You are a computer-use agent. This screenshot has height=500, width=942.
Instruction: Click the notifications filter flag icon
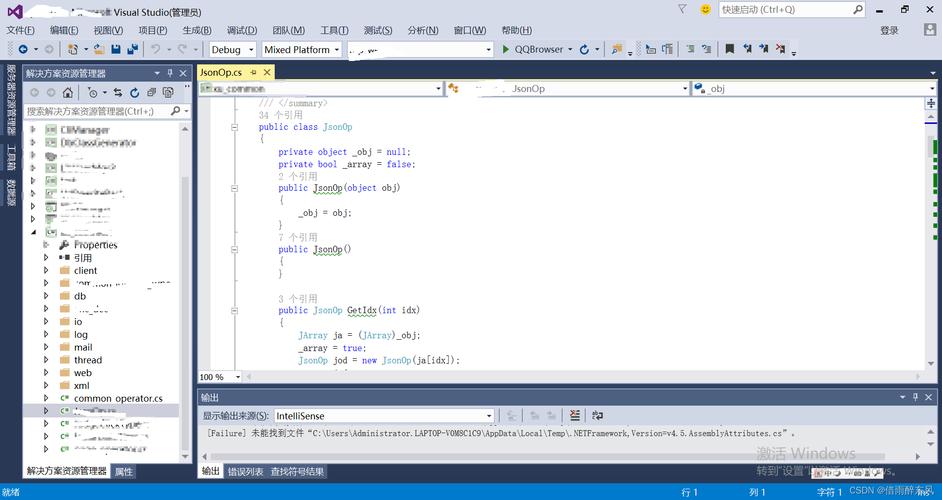pyautogui.click(x=682, y=9)
